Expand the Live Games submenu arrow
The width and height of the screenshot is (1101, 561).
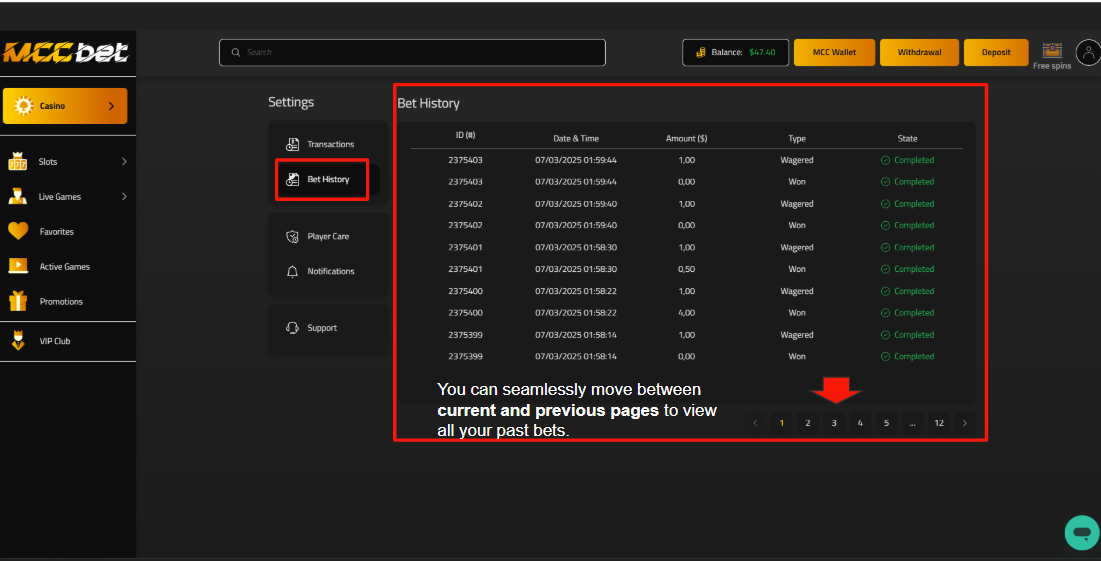pyautogui.click(x=124, y=196)
